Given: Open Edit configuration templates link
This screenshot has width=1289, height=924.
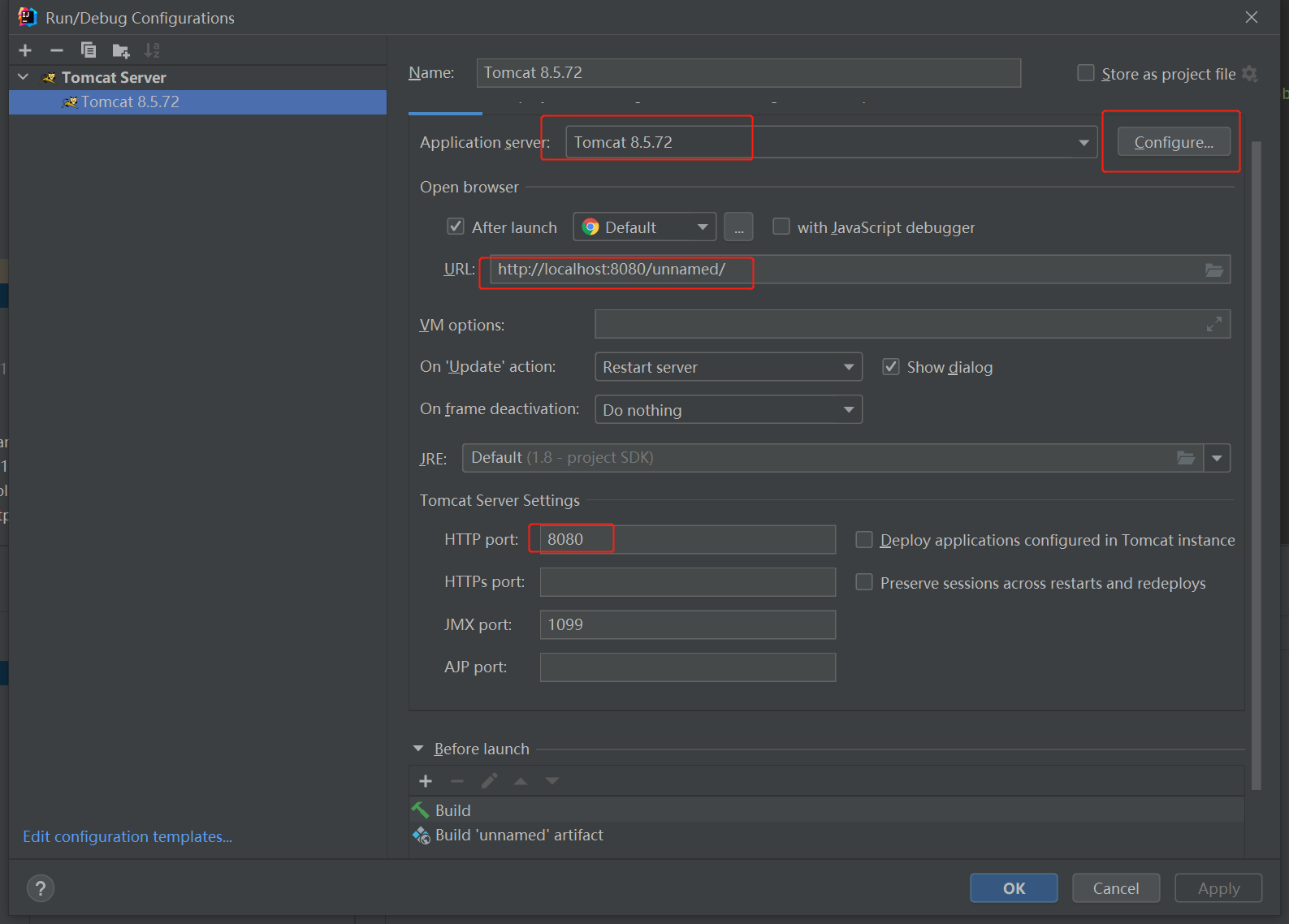Looking at the screenshot, I should (128, 836).
